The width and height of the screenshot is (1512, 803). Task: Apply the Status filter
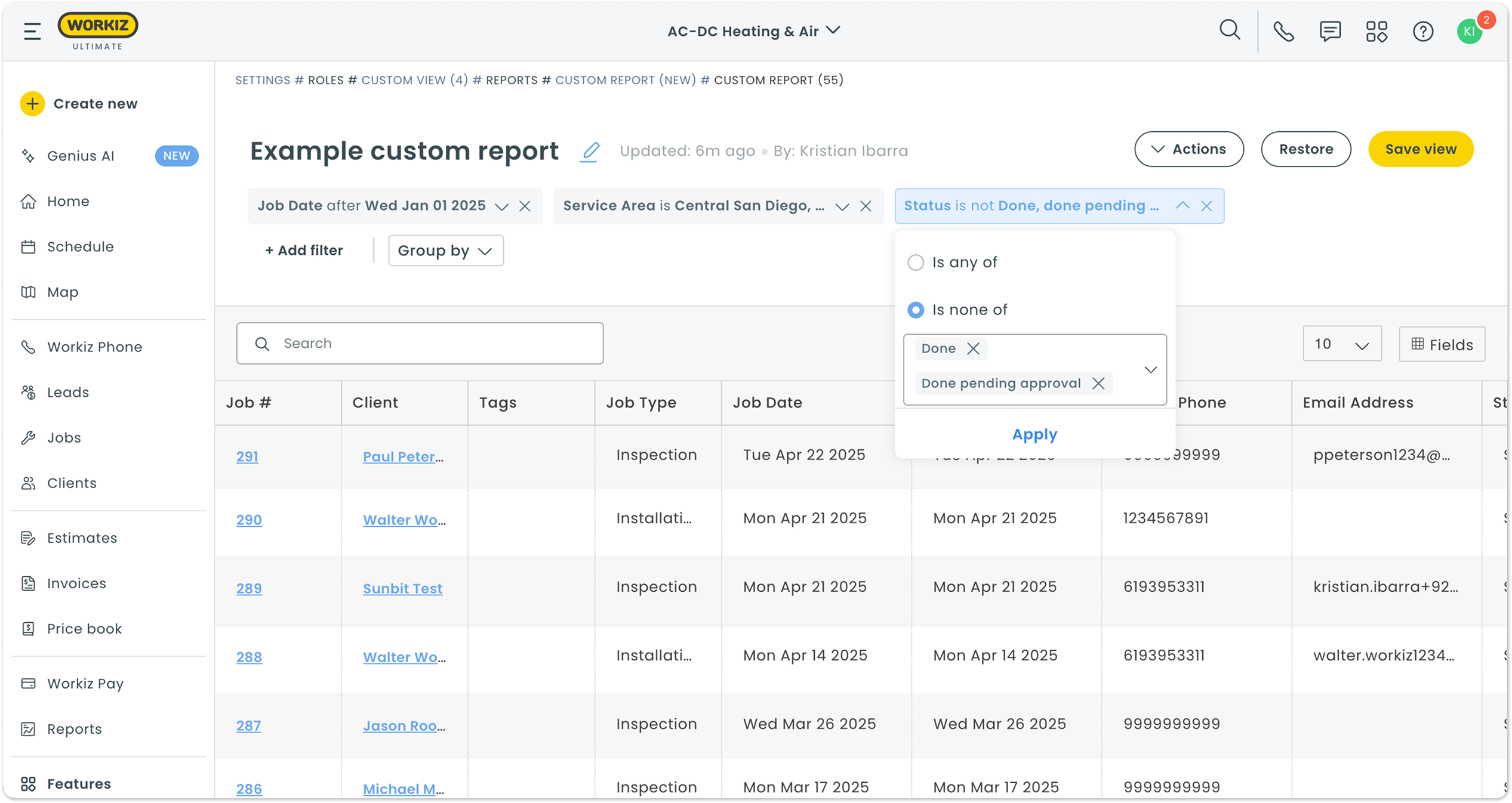(1034, 434)
